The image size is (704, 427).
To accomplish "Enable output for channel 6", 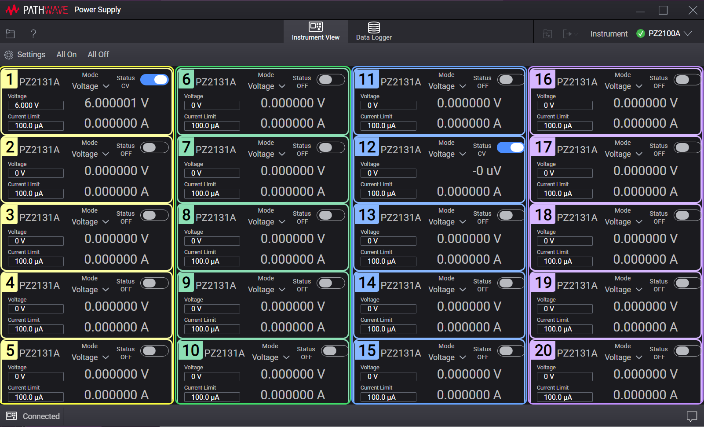I will pos(331,79).
